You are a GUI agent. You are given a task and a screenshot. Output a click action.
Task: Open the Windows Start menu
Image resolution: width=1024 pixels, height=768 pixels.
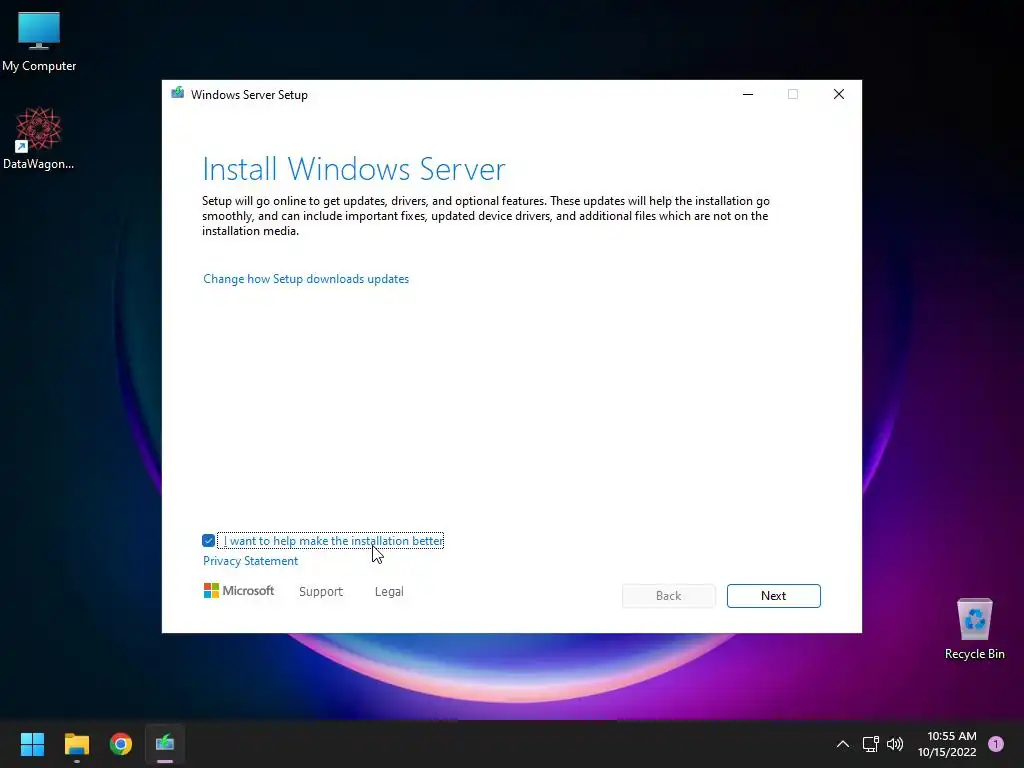click(32, 744)
